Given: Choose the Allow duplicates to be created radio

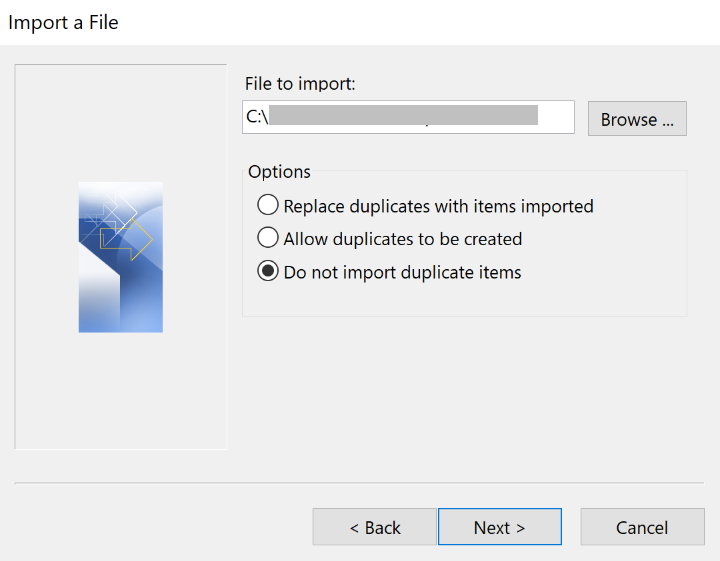Looking at the screenshot, I should [x=267, y=239].
